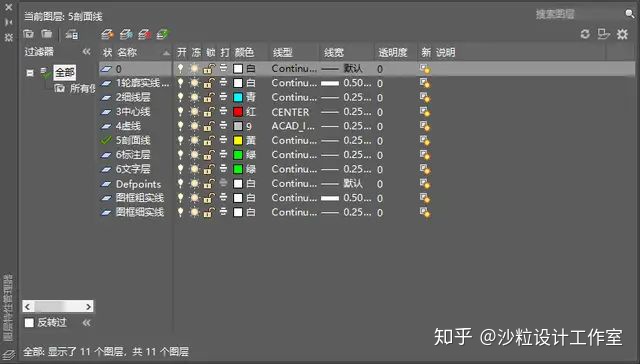Open the palette properties icon on left
The image size is (640, 364).
(x=9, y=38)
